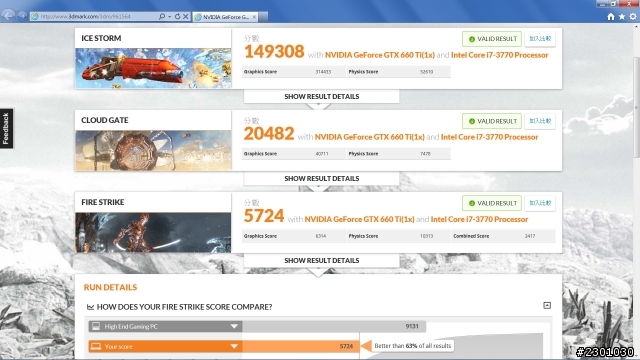The image size is (640, 360).
Task: Open GTX 660 Ti link in Fire Strike
Action: click(x=359, y=219)
